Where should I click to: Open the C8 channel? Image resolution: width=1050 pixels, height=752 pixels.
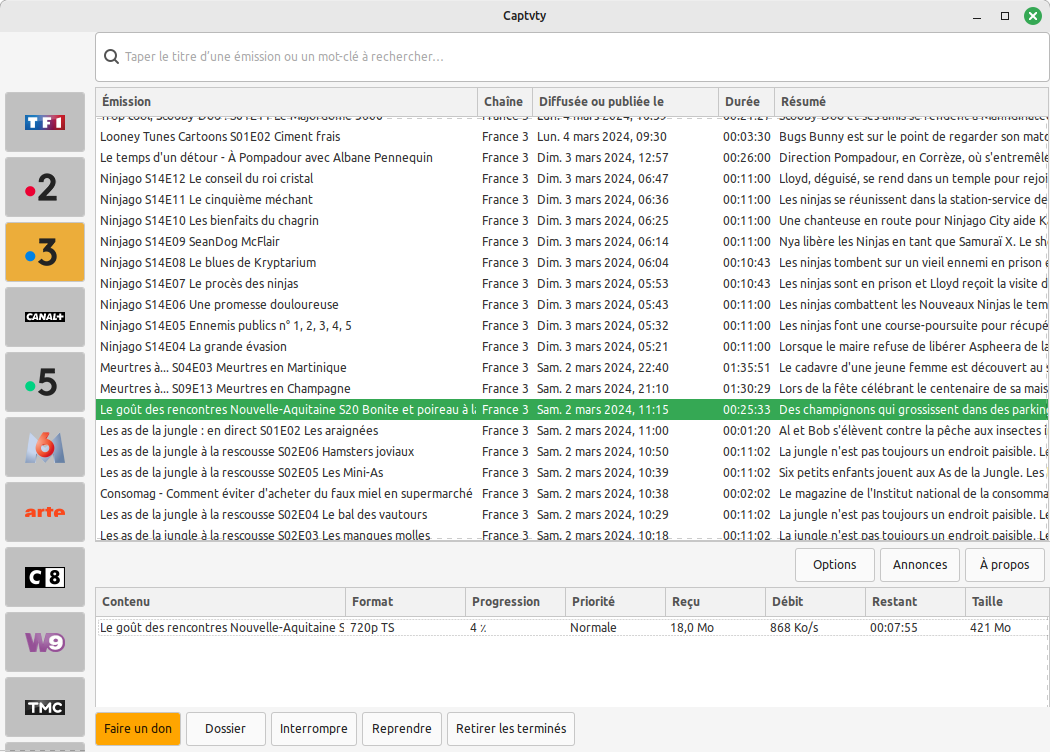(45, 577)
